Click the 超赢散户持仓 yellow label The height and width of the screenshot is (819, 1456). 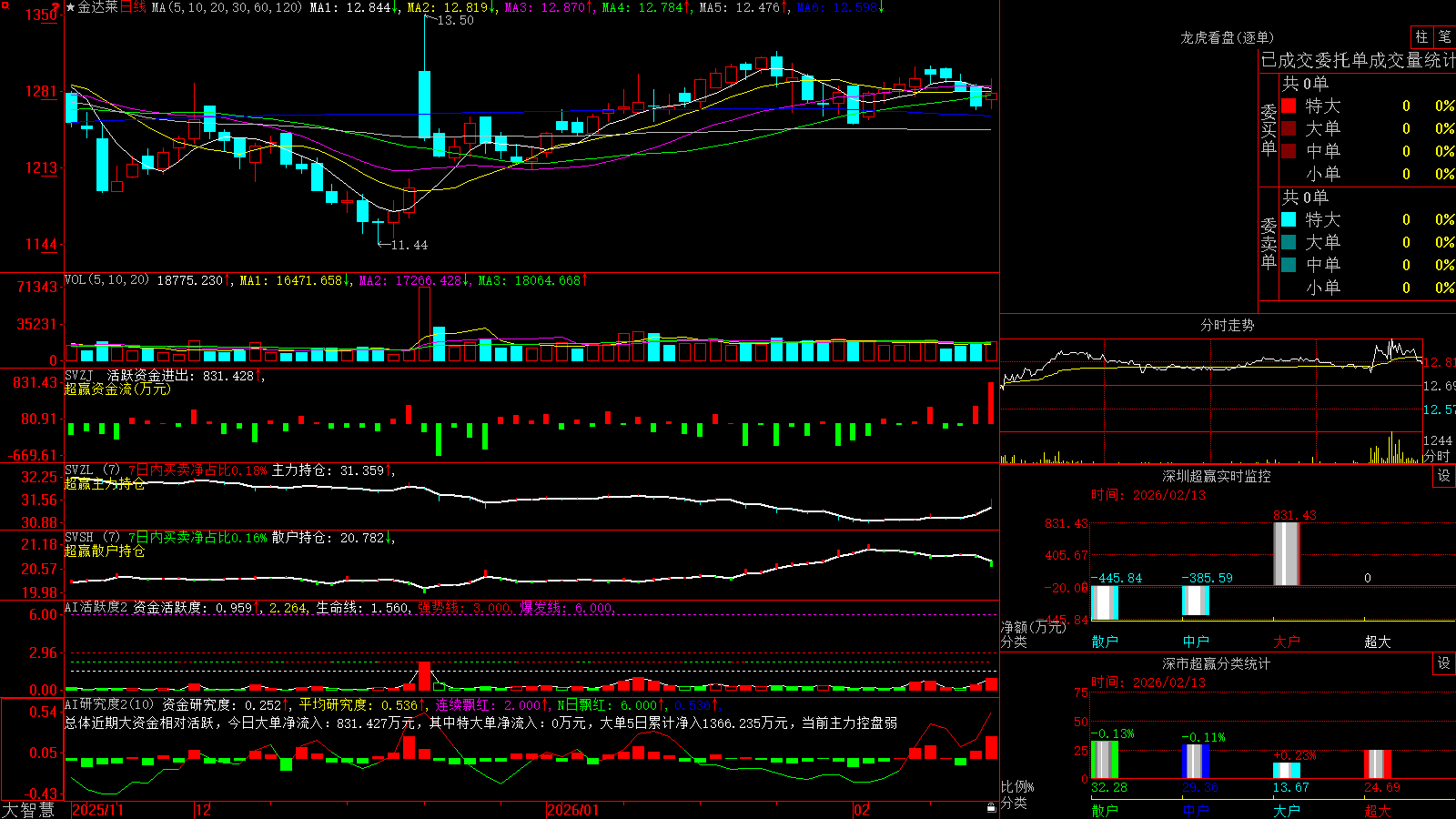(105, 551)
